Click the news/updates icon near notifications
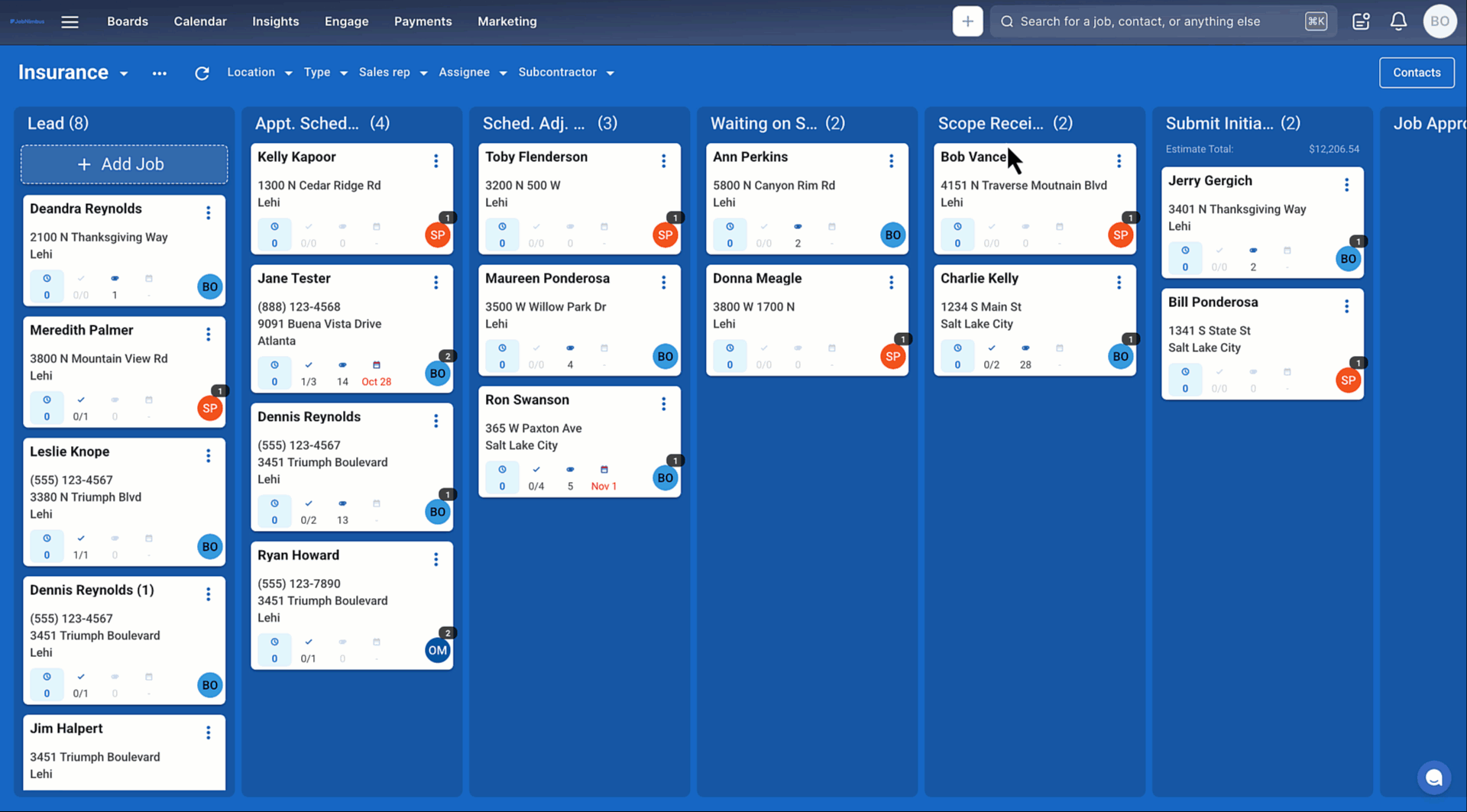Image resolution: width=1467 pixels, height=812 pixels. pyautogui.click(x=1362, y=21)
